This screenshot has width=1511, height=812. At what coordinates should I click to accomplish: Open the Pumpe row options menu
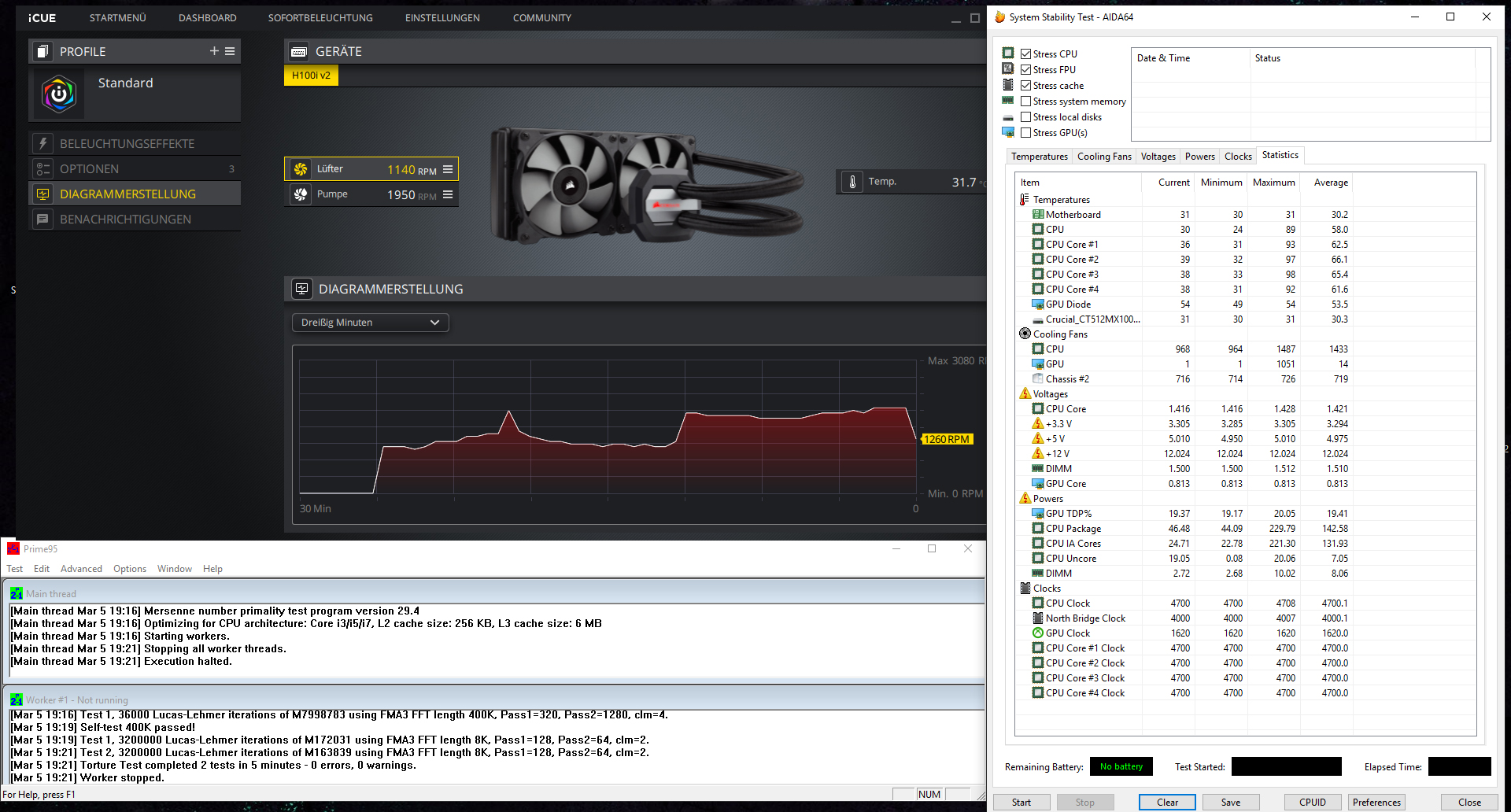click(448, 194)
